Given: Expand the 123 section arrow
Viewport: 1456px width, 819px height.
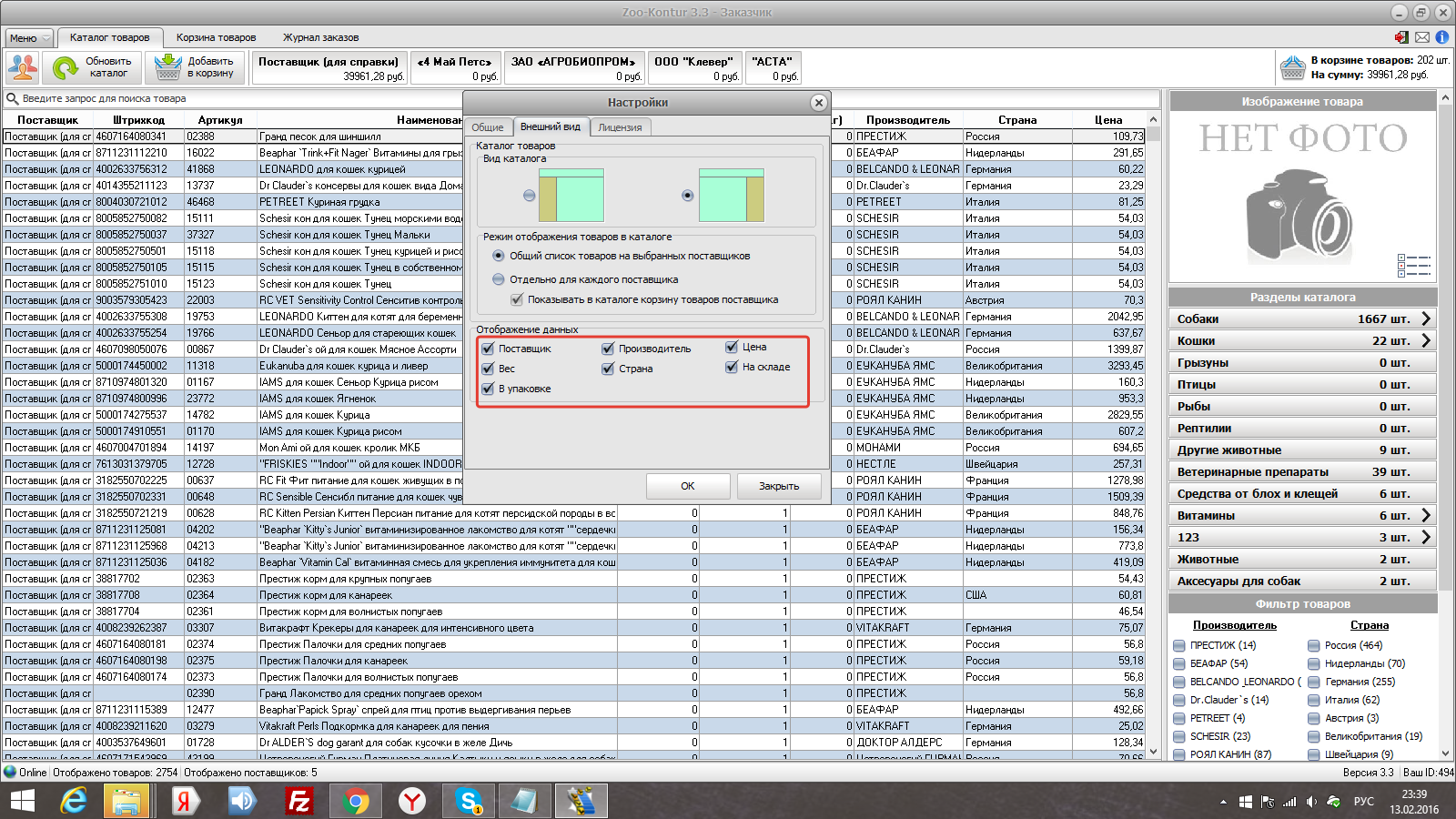Looking at the screenshot, I should tap(1426, 537).
